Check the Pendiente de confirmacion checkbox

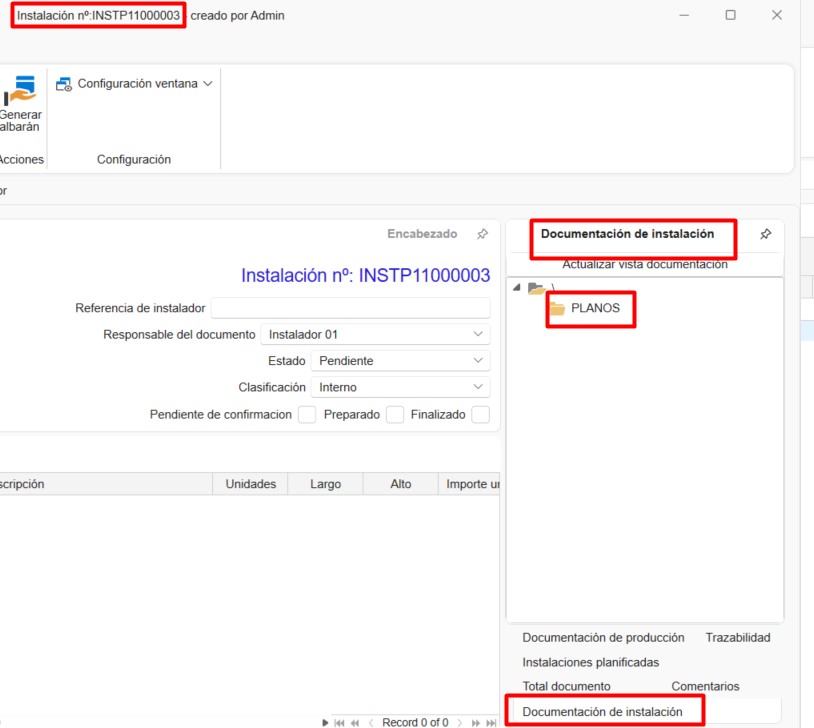point(307,414)
